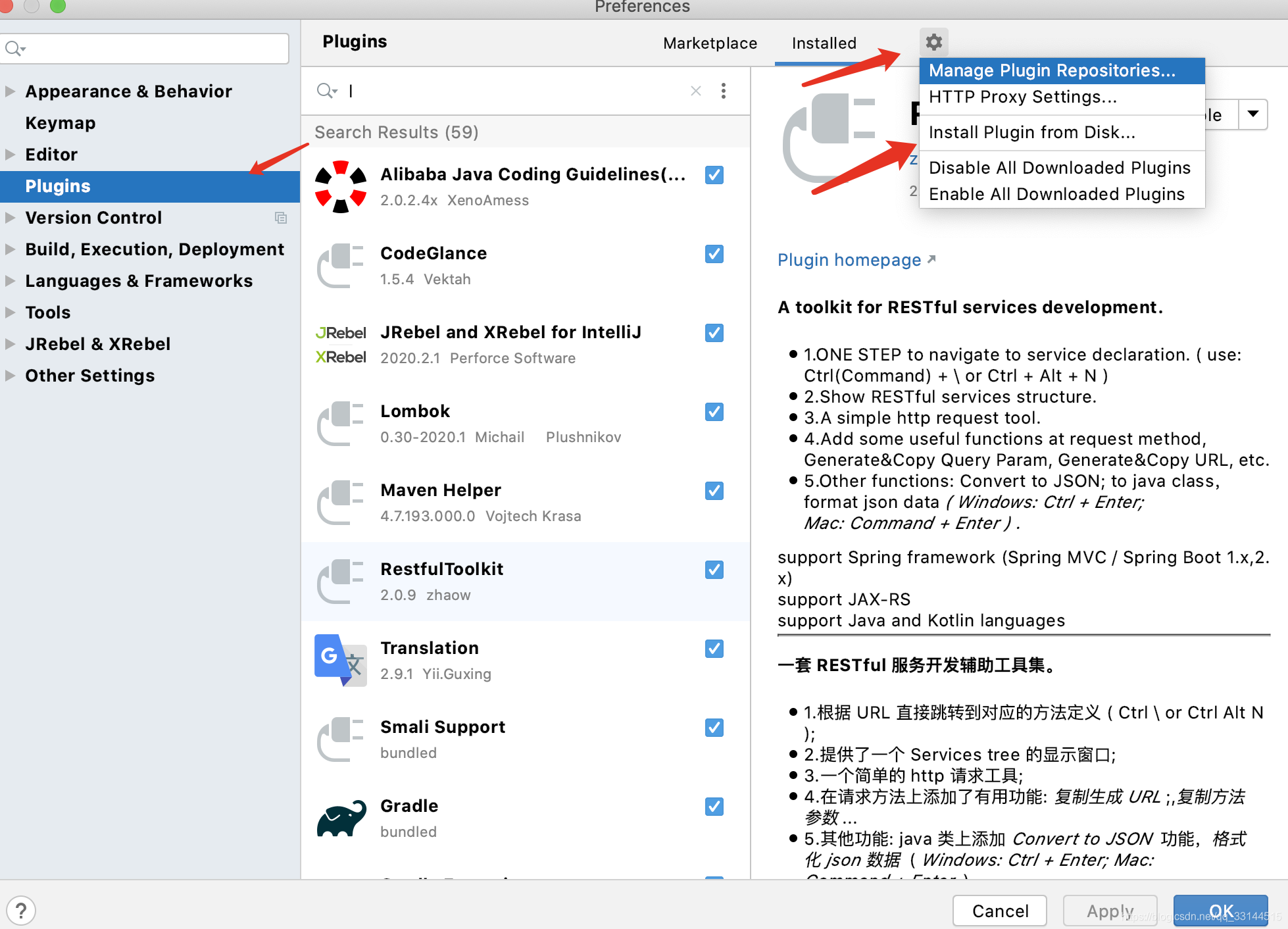Select the Smali Support plugin name

point(443,727)
